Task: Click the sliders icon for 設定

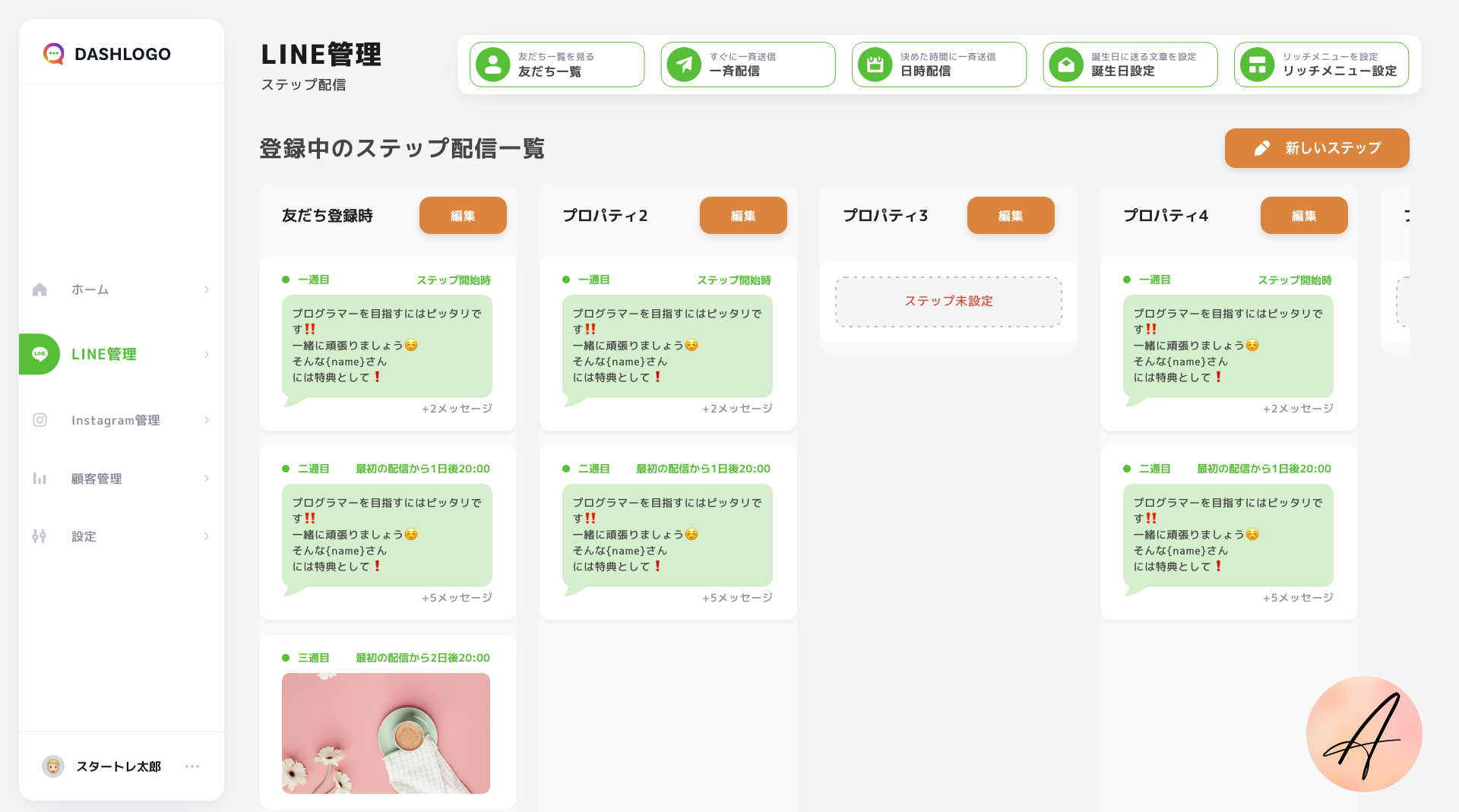Action: [x=40, y=536]
